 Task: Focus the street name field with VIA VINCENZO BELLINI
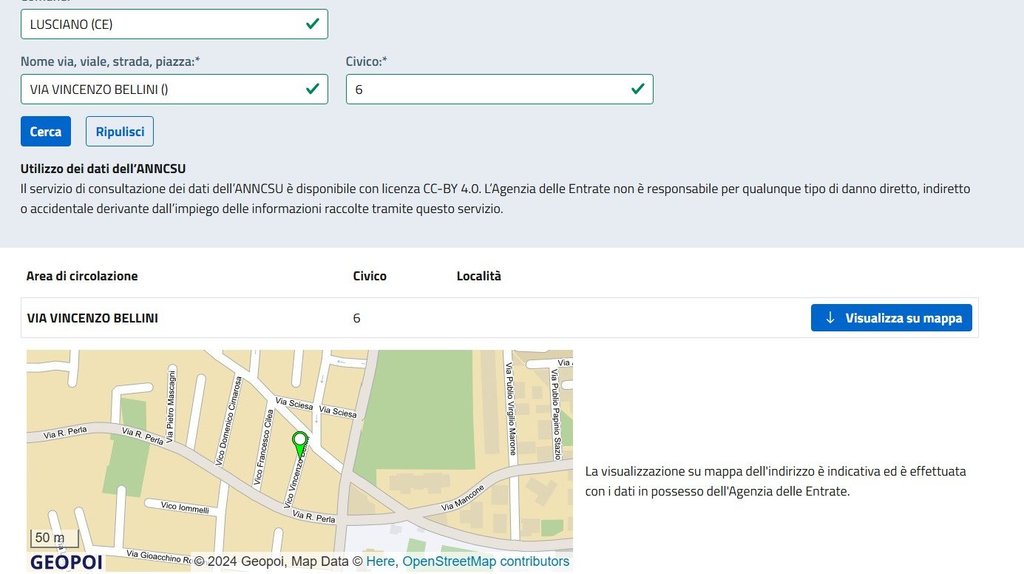[160, 89]
